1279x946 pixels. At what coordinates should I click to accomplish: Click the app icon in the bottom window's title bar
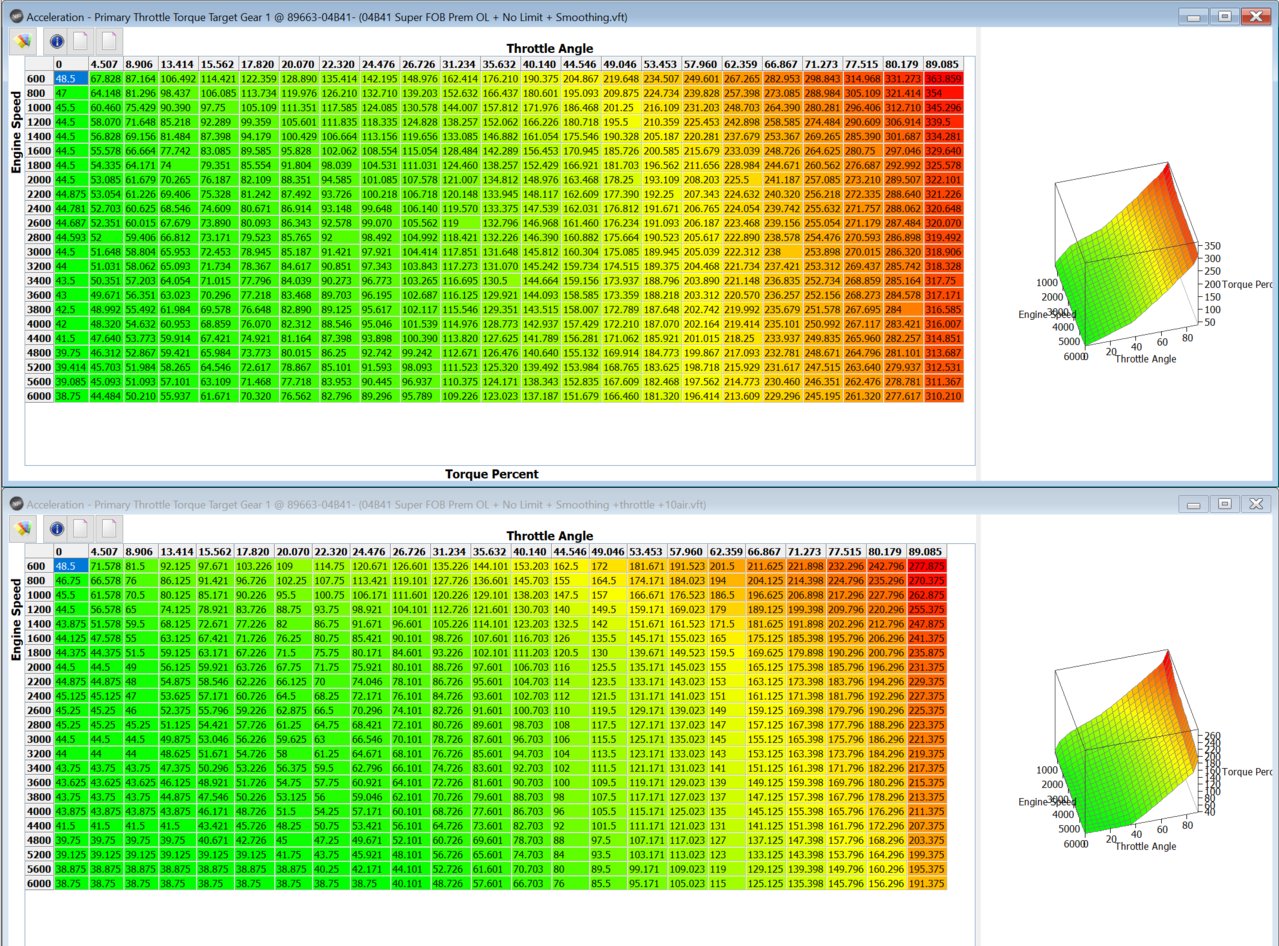coord(15,502)
